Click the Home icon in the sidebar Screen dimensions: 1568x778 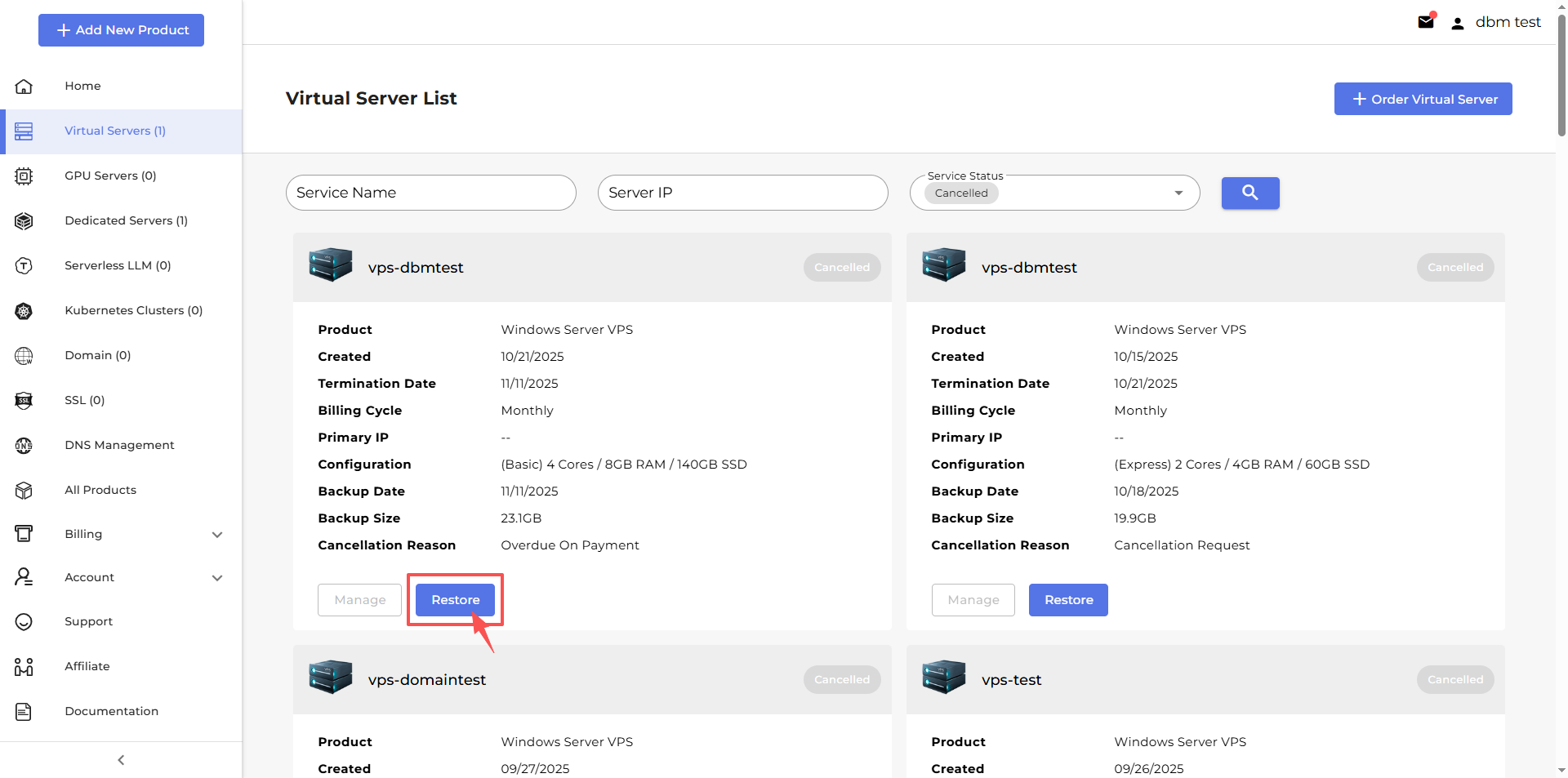[24, 86]
